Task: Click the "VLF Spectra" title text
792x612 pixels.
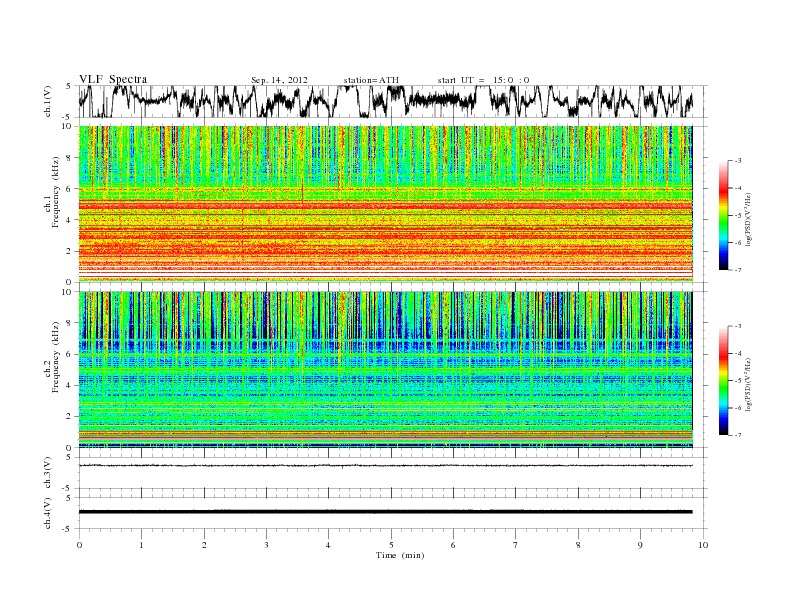Action: click(x=113, y=79)
